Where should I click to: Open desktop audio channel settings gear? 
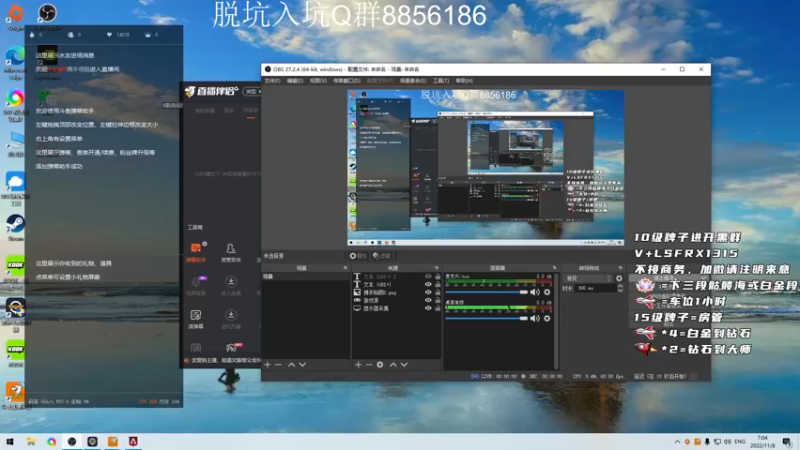pos(547,318)
